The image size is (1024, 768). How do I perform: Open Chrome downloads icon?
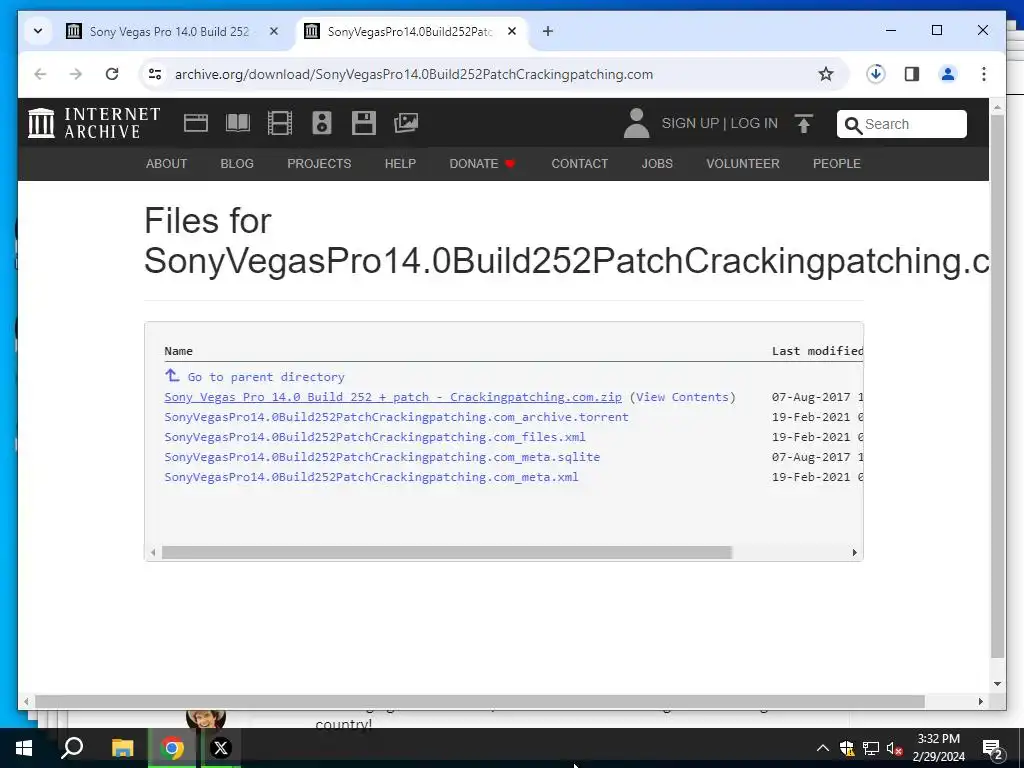(876, 74)
